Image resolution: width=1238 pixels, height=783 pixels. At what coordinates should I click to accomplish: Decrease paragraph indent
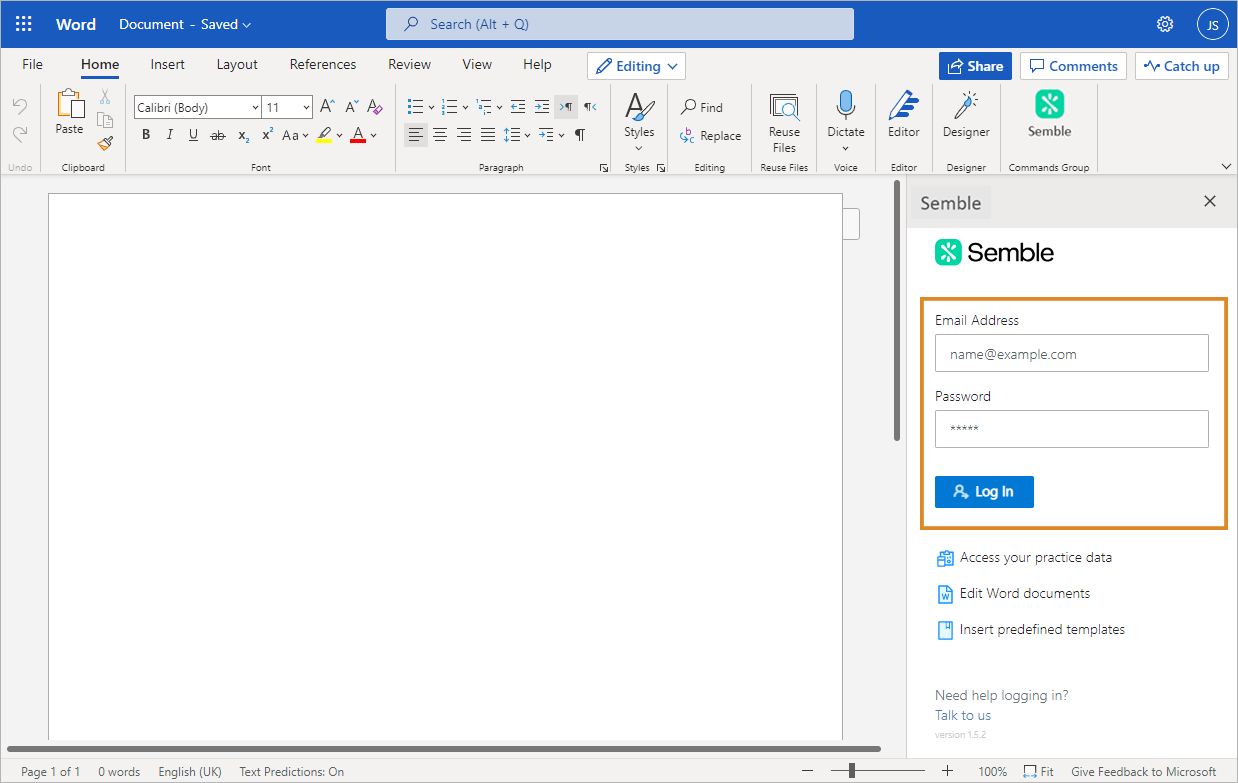517,107
